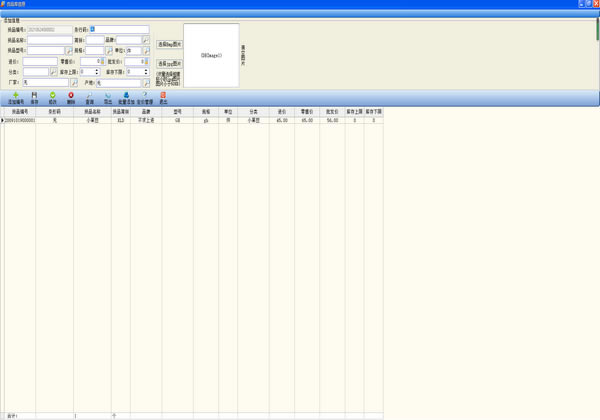Click the red 删除 delete icon

71,97
